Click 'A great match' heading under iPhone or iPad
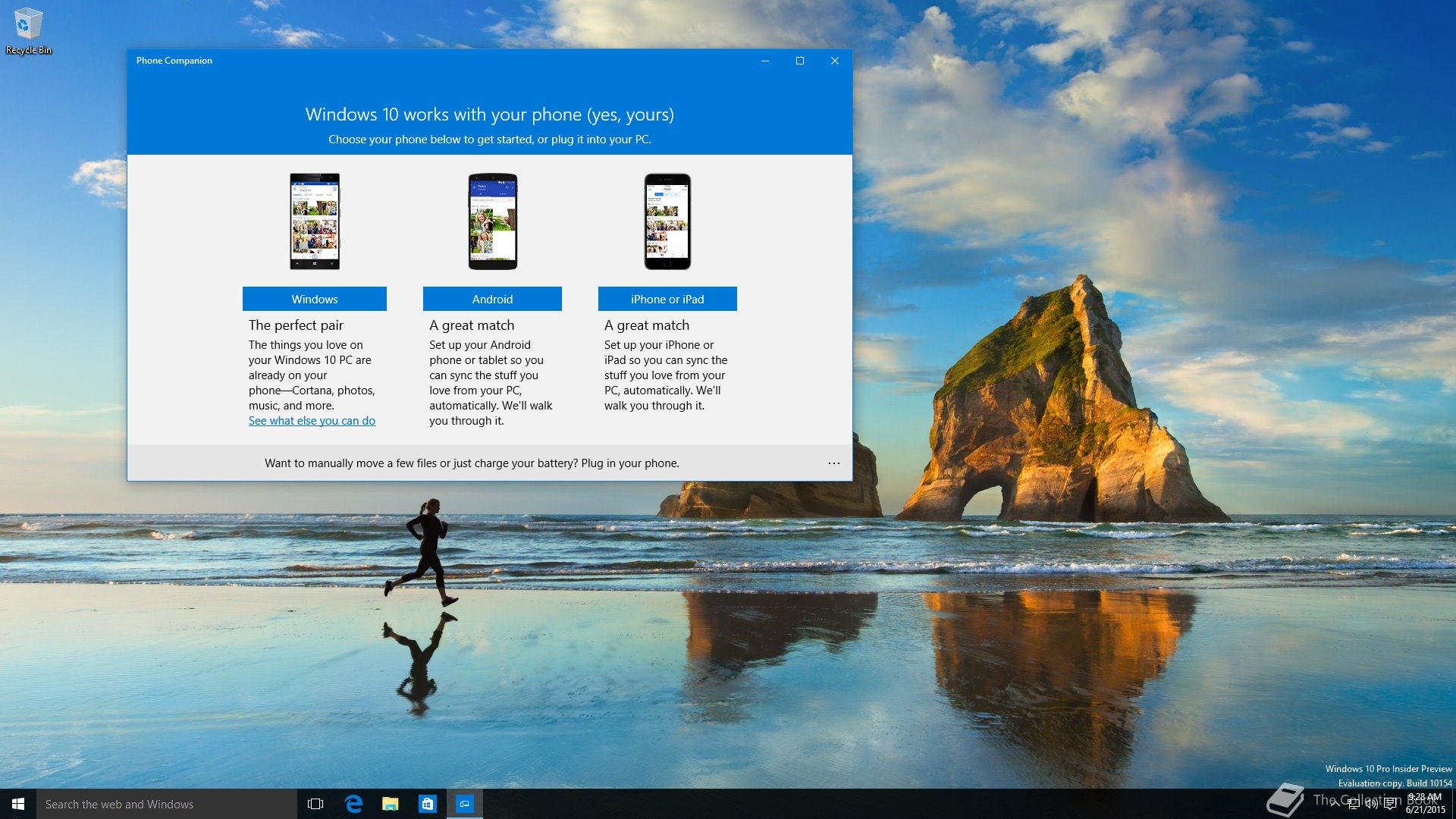This screenshot has width=1456, height=819. click(647, 325)
